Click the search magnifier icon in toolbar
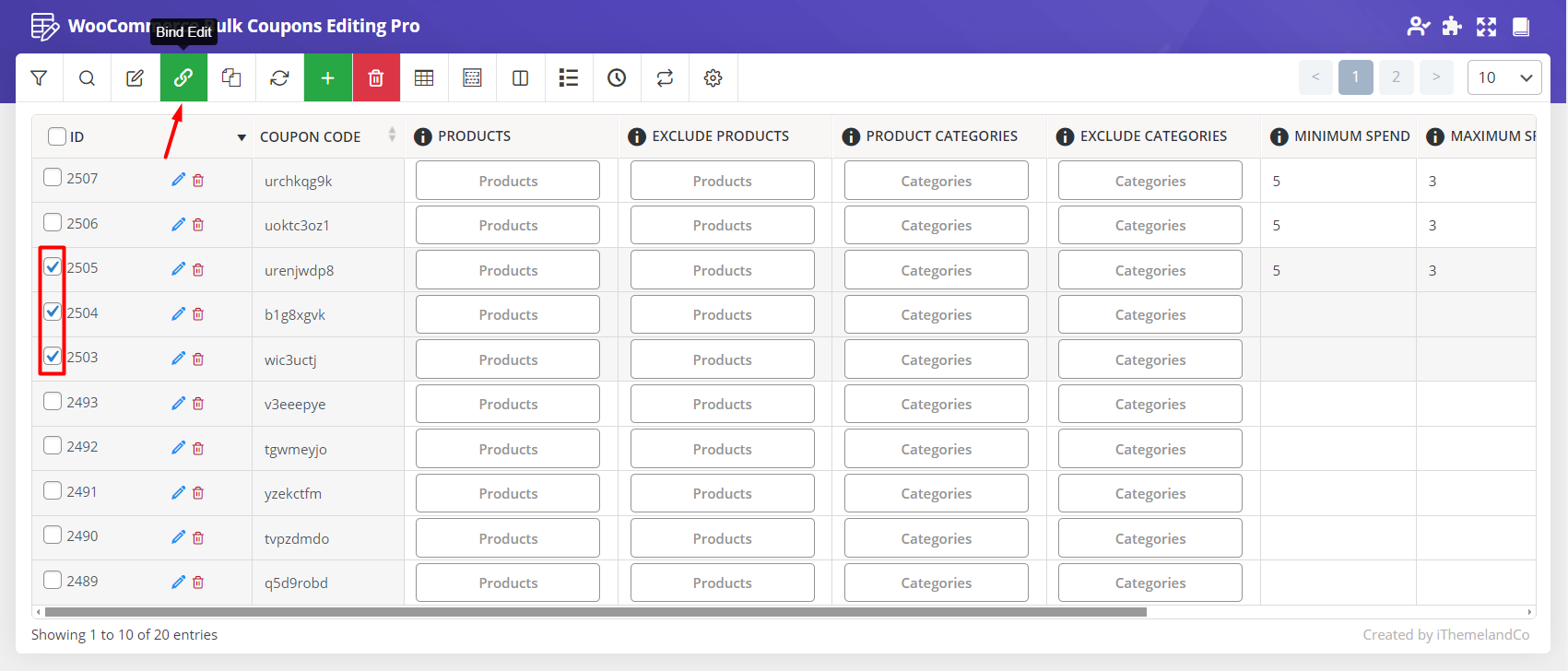The width and height of the screenshot is (1568, 671). coord(87,78)
